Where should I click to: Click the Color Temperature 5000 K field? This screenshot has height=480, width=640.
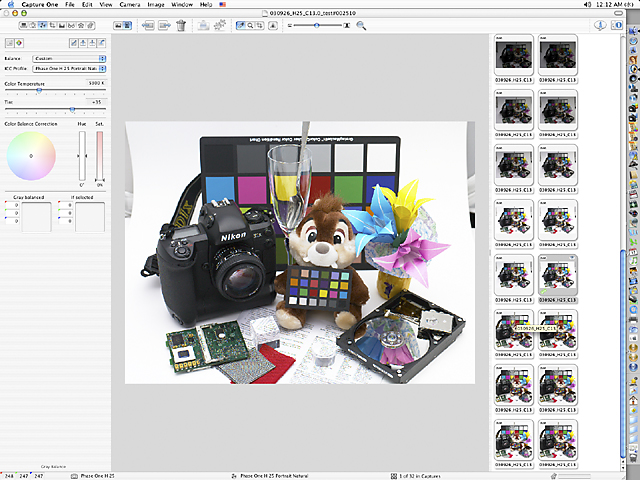(x=95, y=83)
